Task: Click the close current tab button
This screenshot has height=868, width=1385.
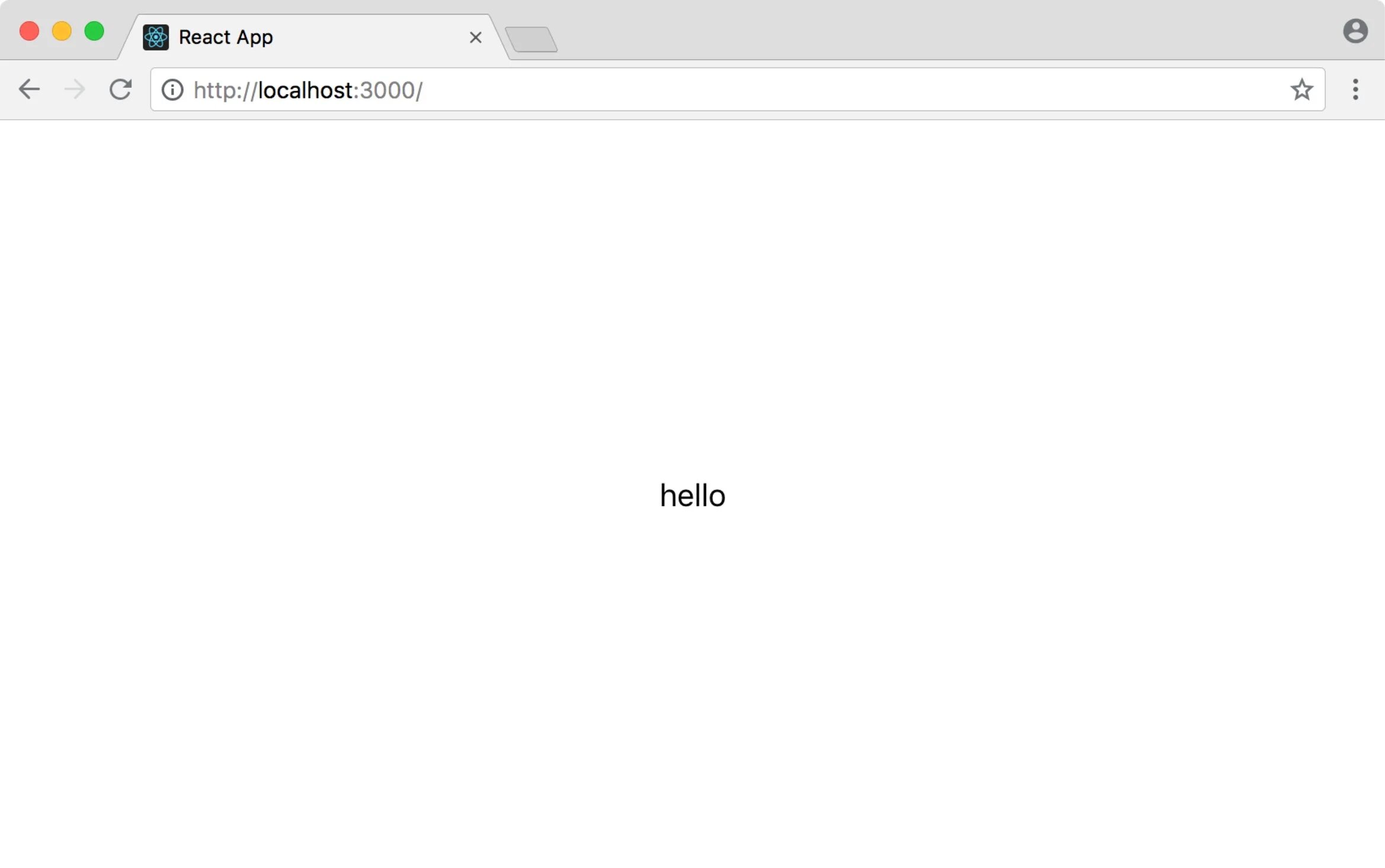Action: pyautogui.click(x=475, y=37)
